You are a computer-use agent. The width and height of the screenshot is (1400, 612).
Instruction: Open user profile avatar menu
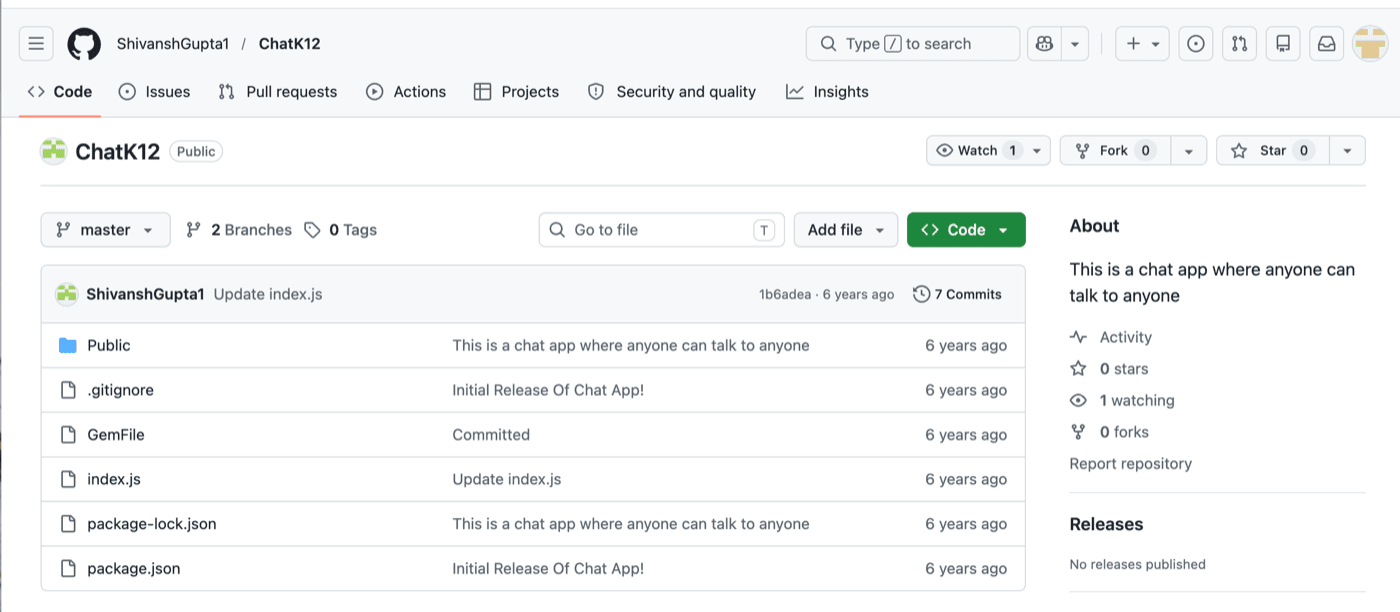(1370, 44)
